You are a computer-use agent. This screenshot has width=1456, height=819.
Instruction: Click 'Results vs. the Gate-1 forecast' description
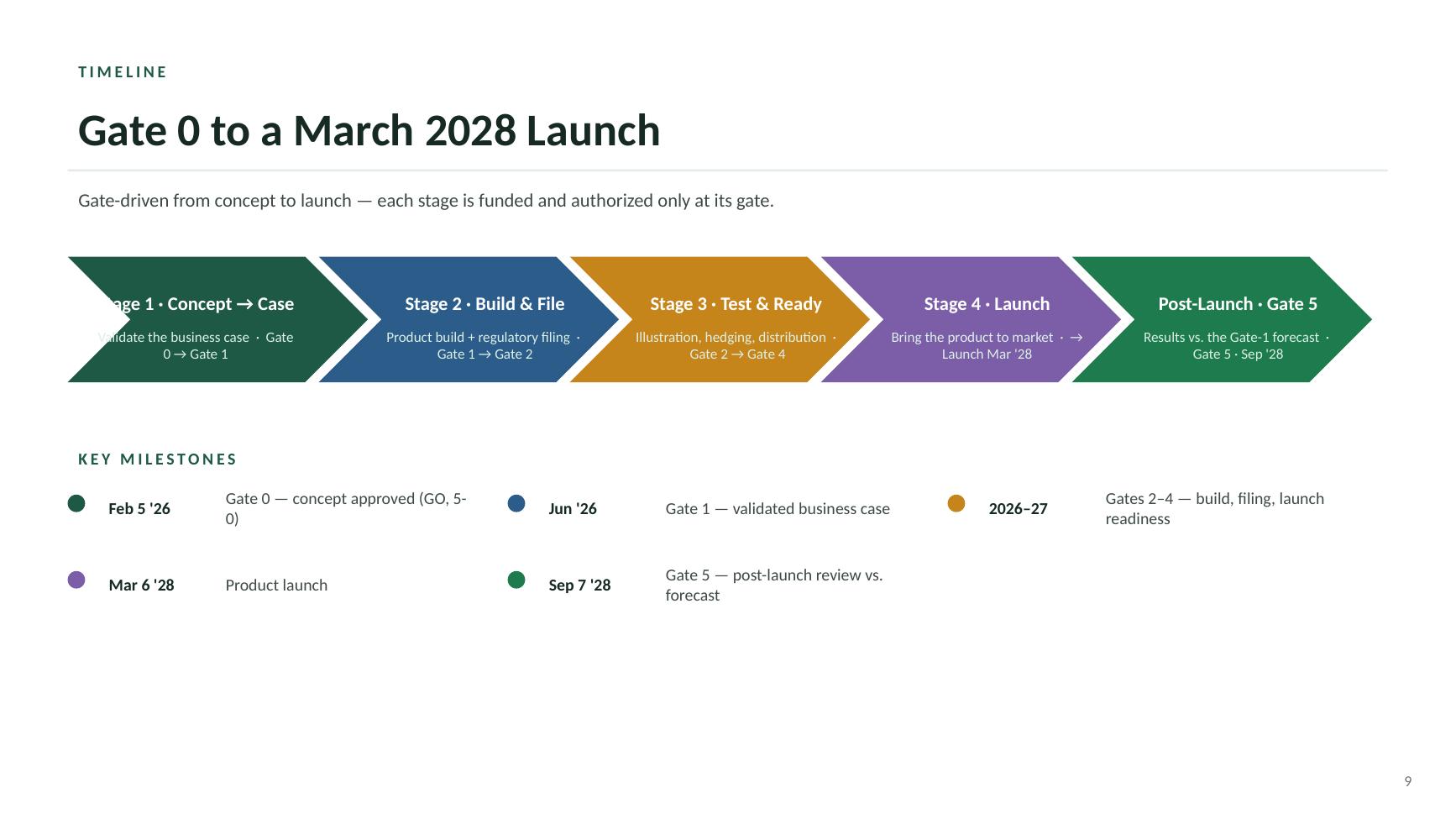point(1238,345)
